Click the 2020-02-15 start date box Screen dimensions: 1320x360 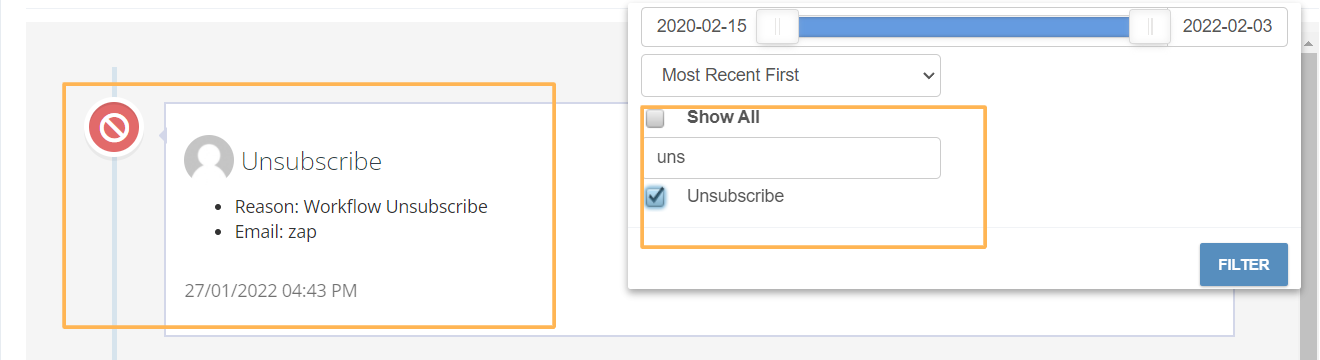(701, 27)
